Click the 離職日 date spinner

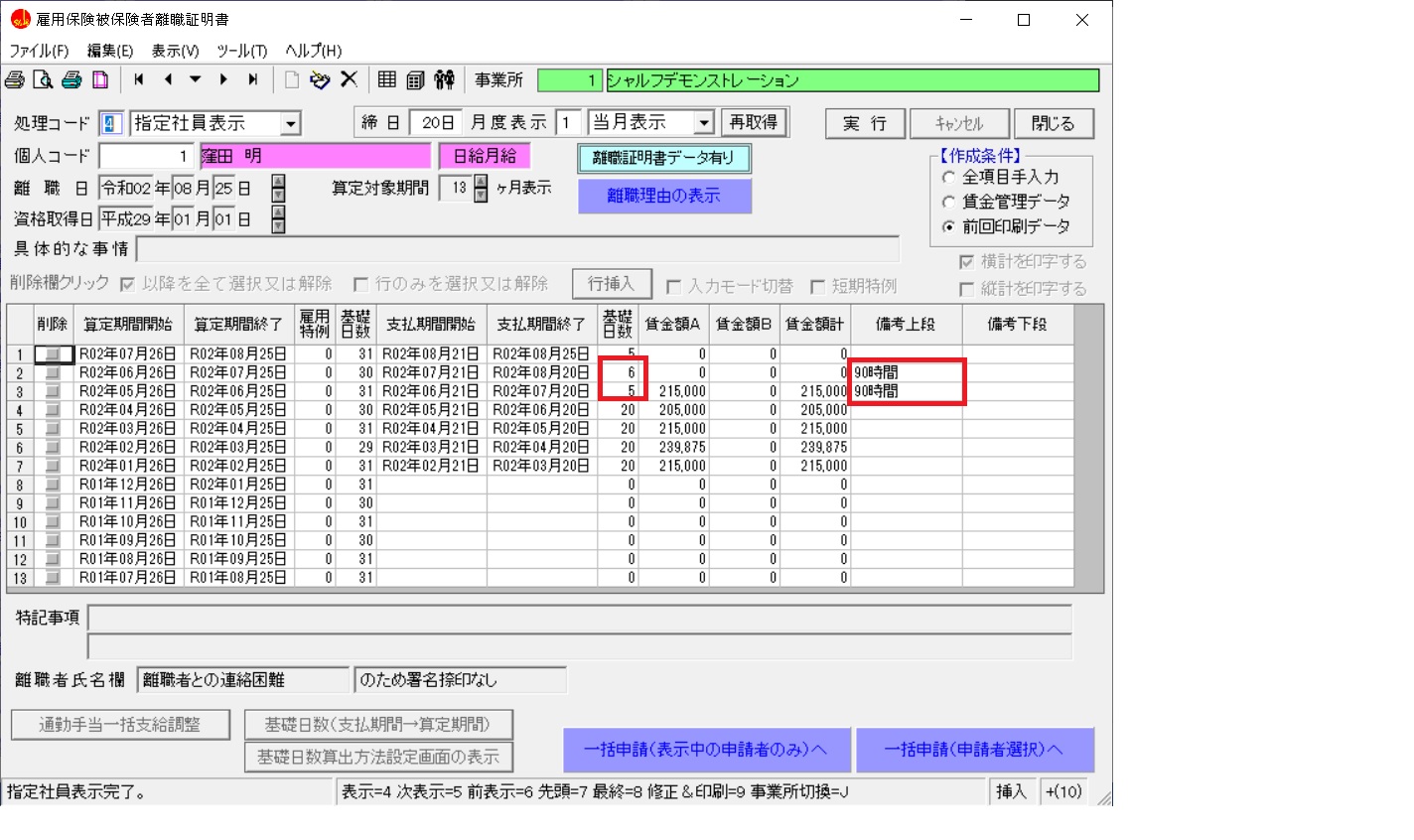[x=278, y=188]
